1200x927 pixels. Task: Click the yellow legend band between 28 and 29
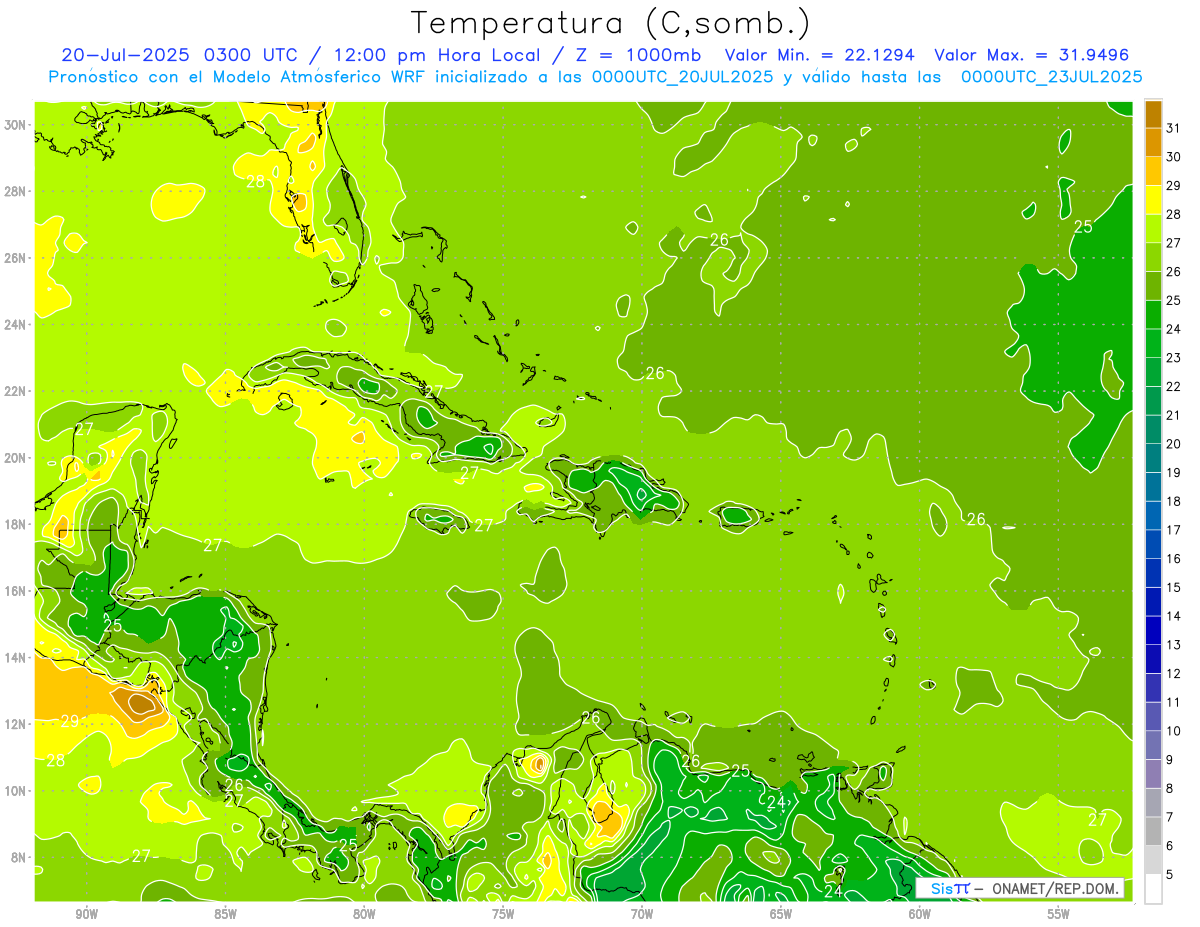(1153, 200)
